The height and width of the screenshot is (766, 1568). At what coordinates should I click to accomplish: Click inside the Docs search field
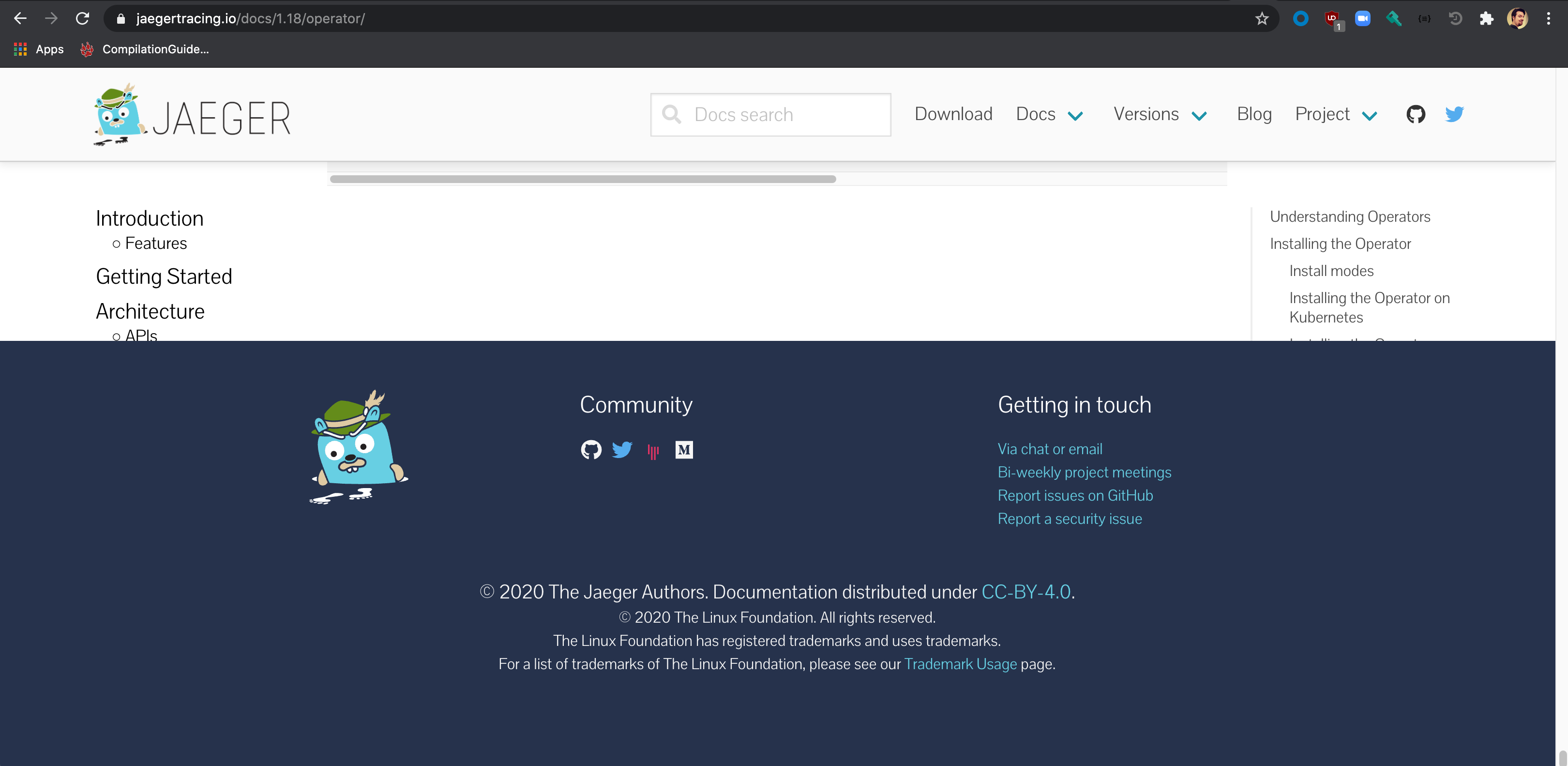coord(770,114)
